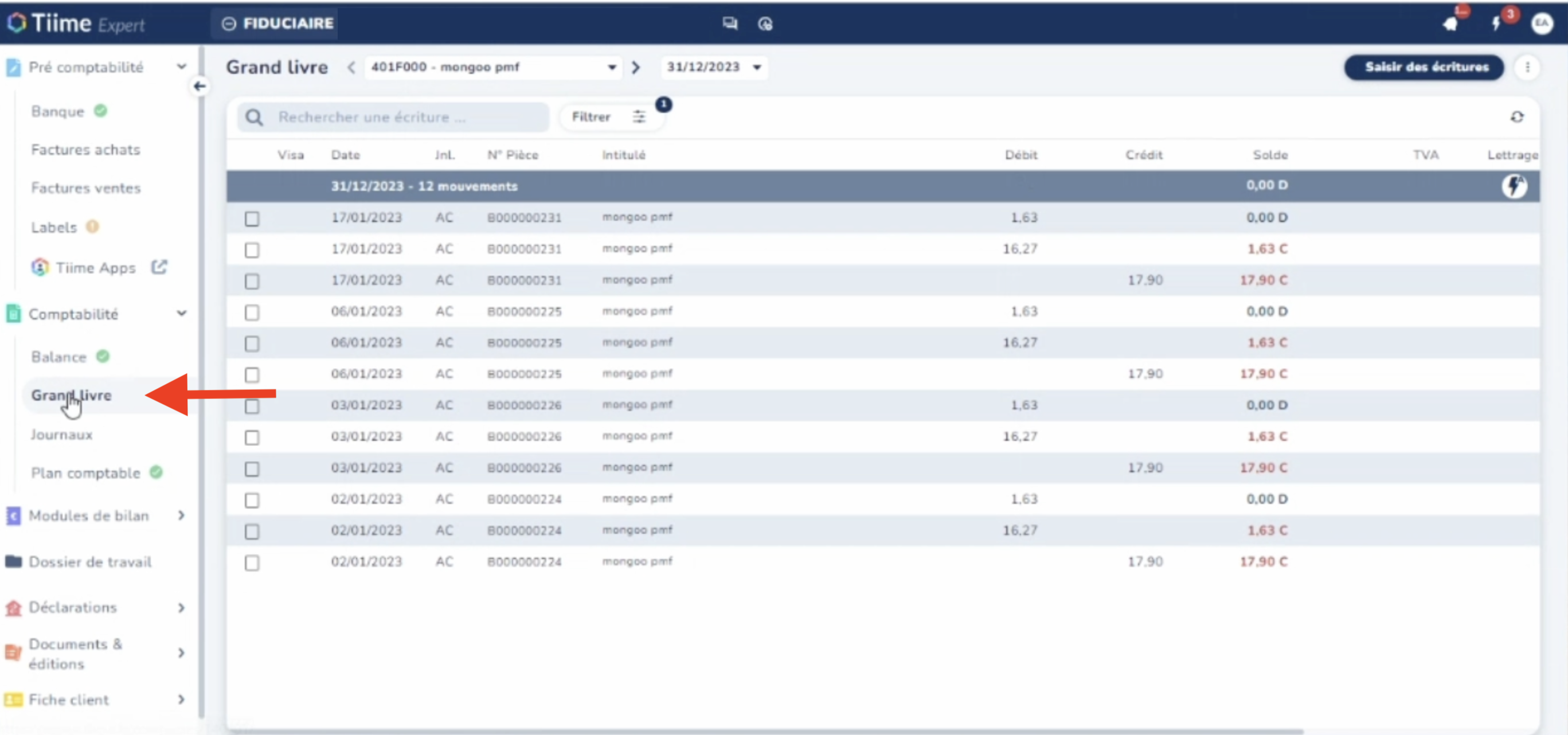Open Factures achats in the sidebar
This screenshot has height=735, width=1568.
pos(86,149)
